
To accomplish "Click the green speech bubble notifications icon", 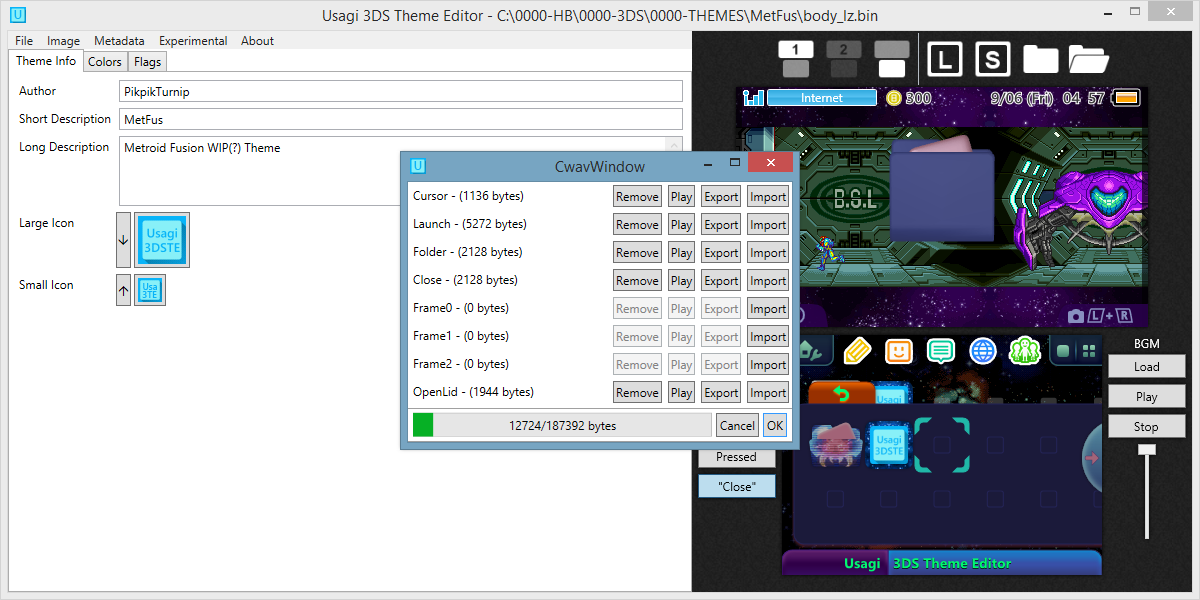I will (x=941, y=351).
